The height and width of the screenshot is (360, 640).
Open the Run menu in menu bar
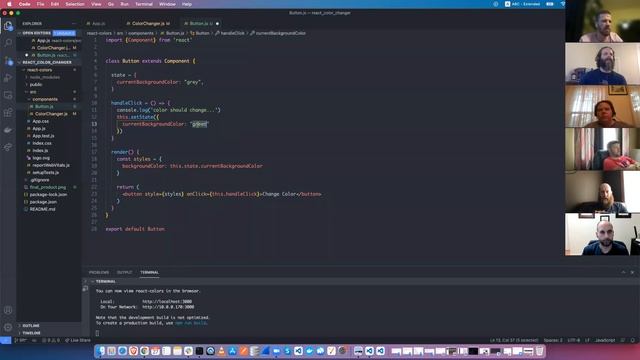[x=124, y=4]
